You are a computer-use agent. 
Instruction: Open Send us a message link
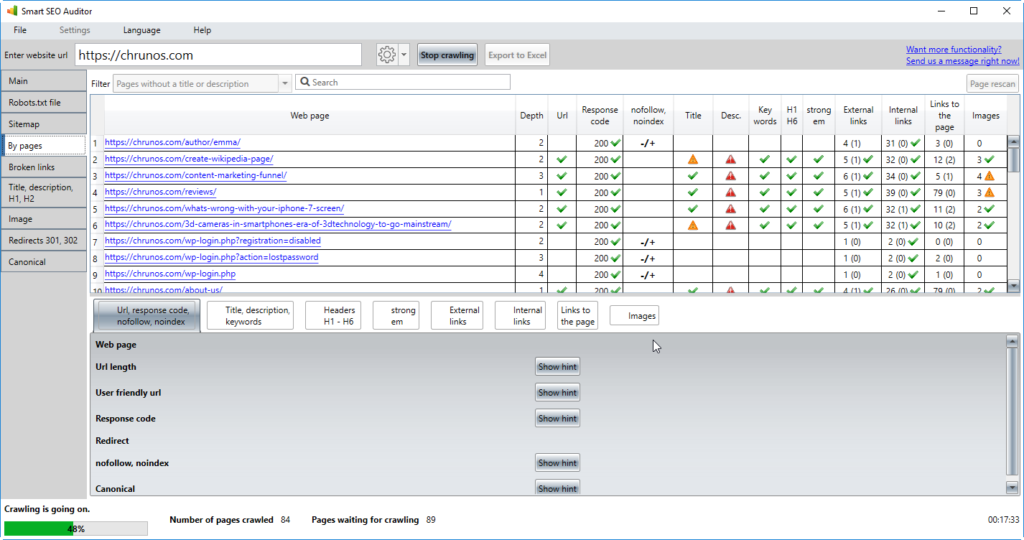(963, 61)
